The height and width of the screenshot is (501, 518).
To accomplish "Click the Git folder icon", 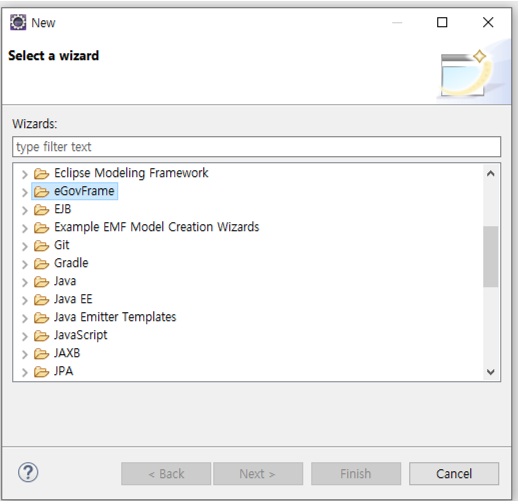I will pyautogui.click(x=41, y=245).
